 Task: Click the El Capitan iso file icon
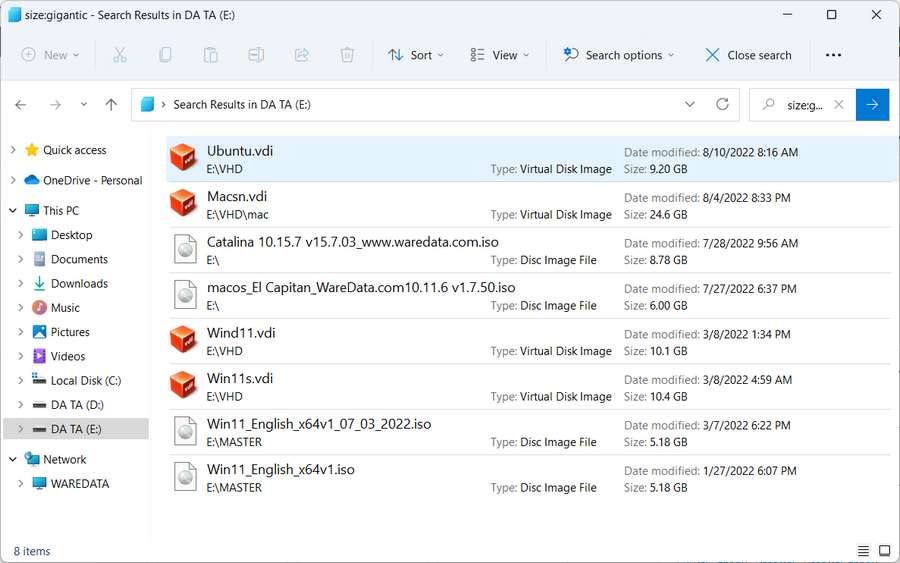tap(185, 294)
